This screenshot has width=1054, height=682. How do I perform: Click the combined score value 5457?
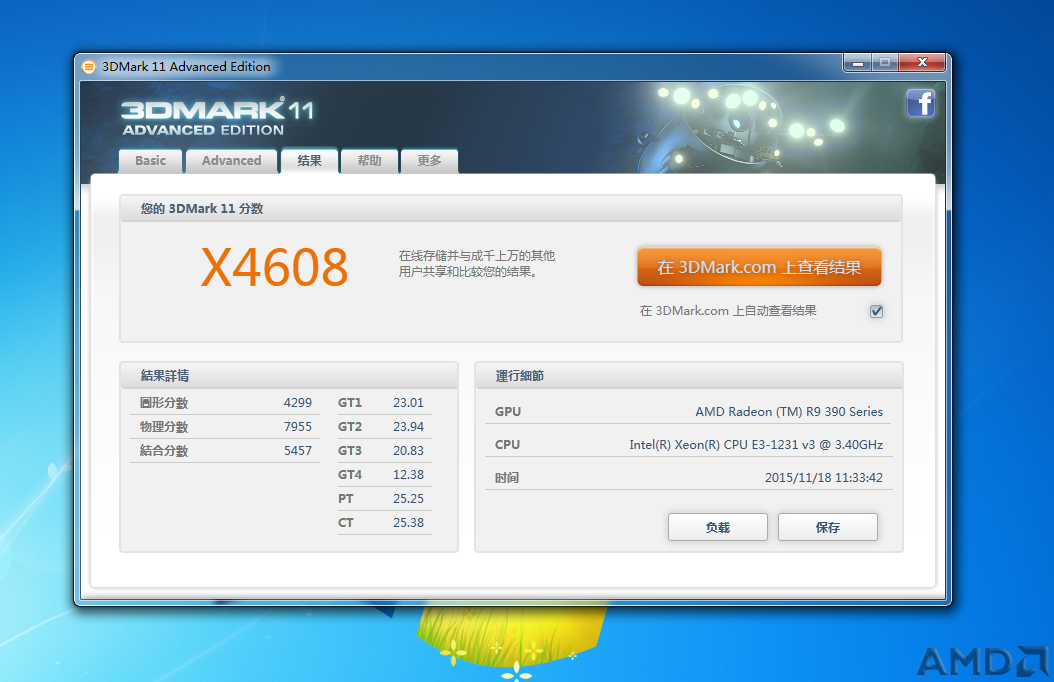(x=297, y=450)
